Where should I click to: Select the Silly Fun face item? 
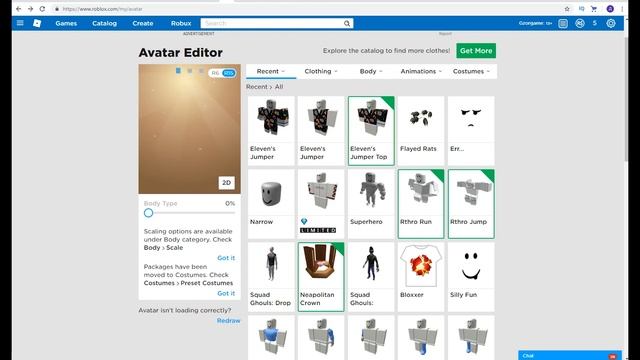pos(471,277)
